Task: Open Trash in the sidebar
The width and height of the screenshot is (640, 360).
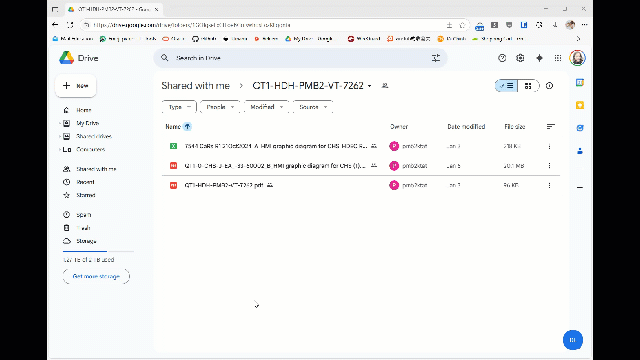Action: click(x=83, y=228)
